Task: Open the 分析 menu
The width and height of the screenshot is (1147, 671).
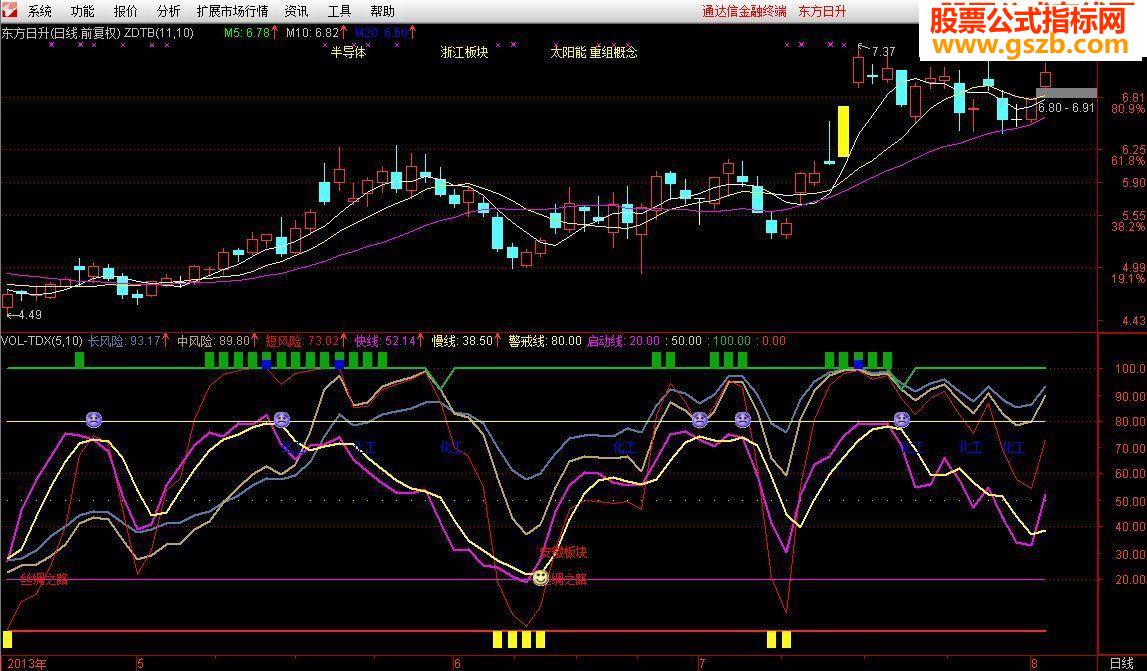Action: click(x=168, y=11)
